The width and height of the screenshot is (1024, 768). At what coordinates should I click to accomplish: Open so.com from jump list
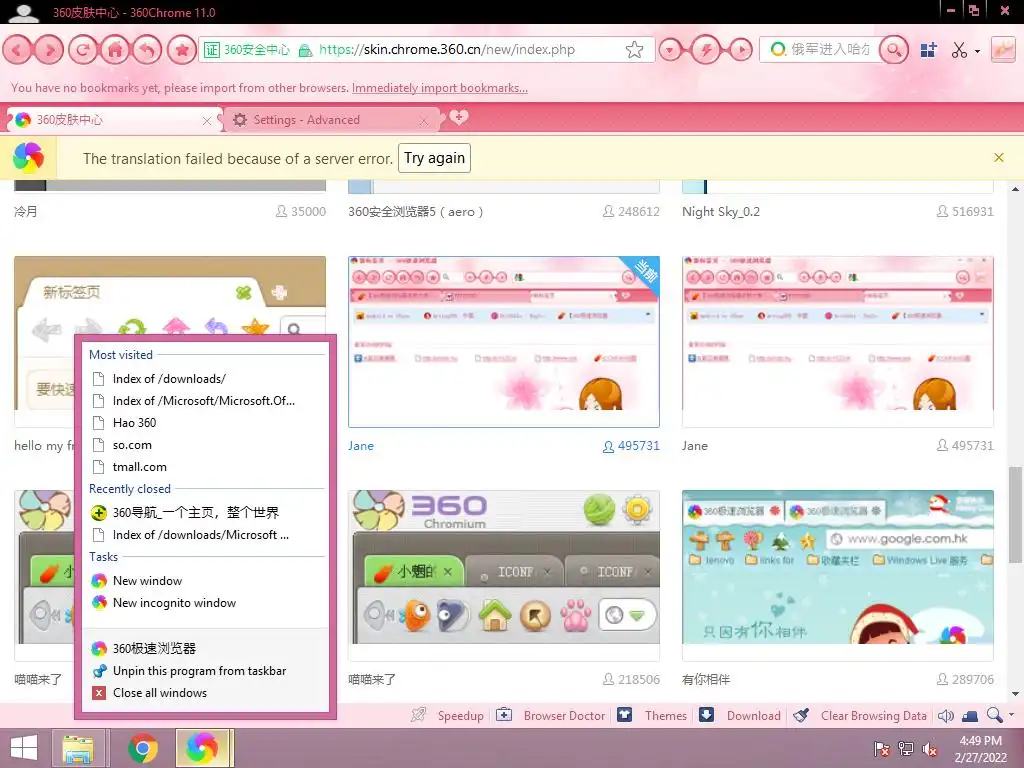205,445
